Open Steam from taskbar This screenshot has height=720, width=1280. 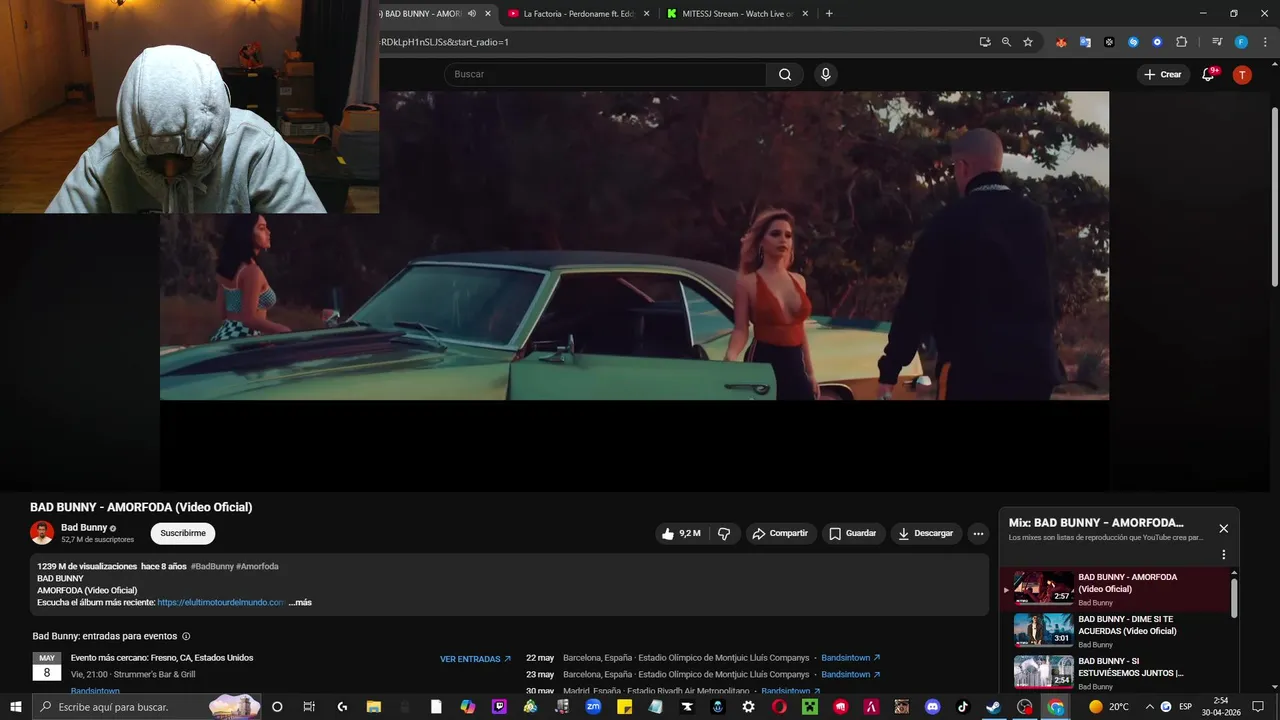pyautogui.click(x=993, y=706)
